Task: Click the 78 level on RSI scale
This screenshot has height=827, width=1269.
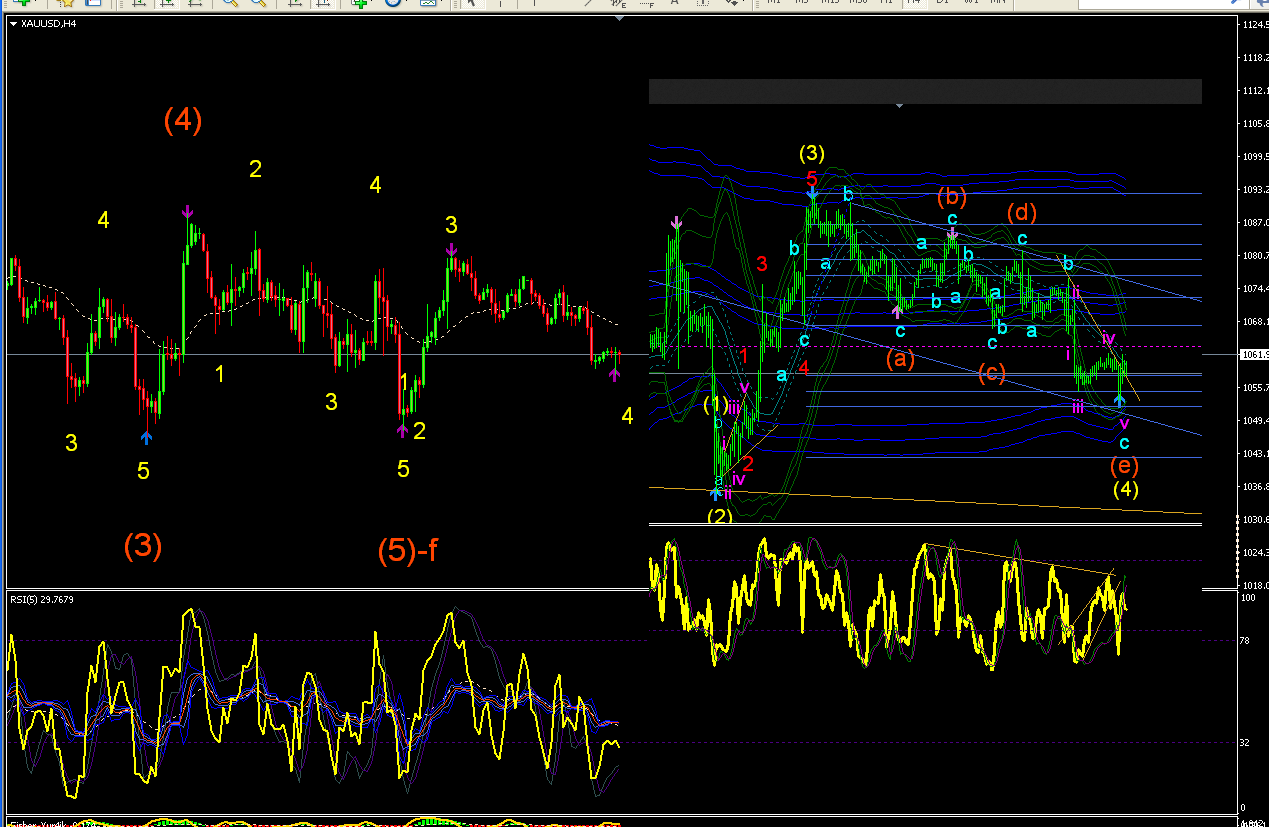Action: tap(1245, 641)
